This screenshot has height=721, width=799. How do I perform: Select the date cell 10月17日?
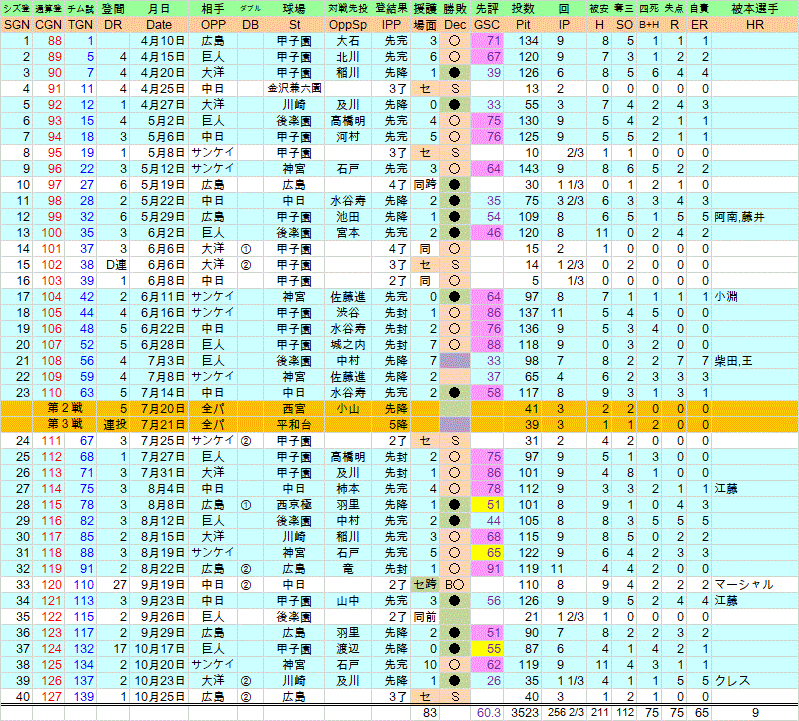(159, 649)
